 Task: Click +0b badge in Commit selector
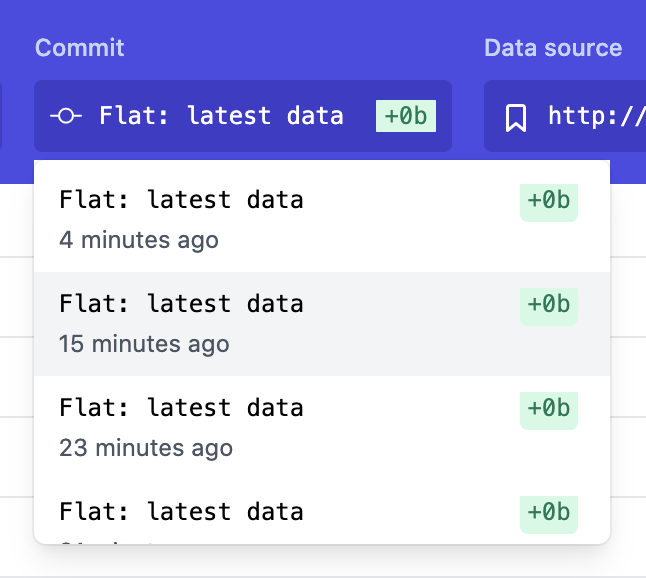click(406, 116)
